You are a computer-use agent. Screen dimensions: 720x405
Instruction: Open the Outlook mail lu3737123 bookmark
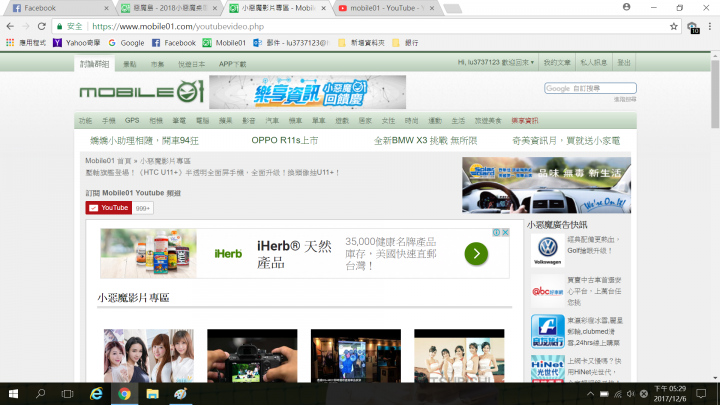[292, 43]
